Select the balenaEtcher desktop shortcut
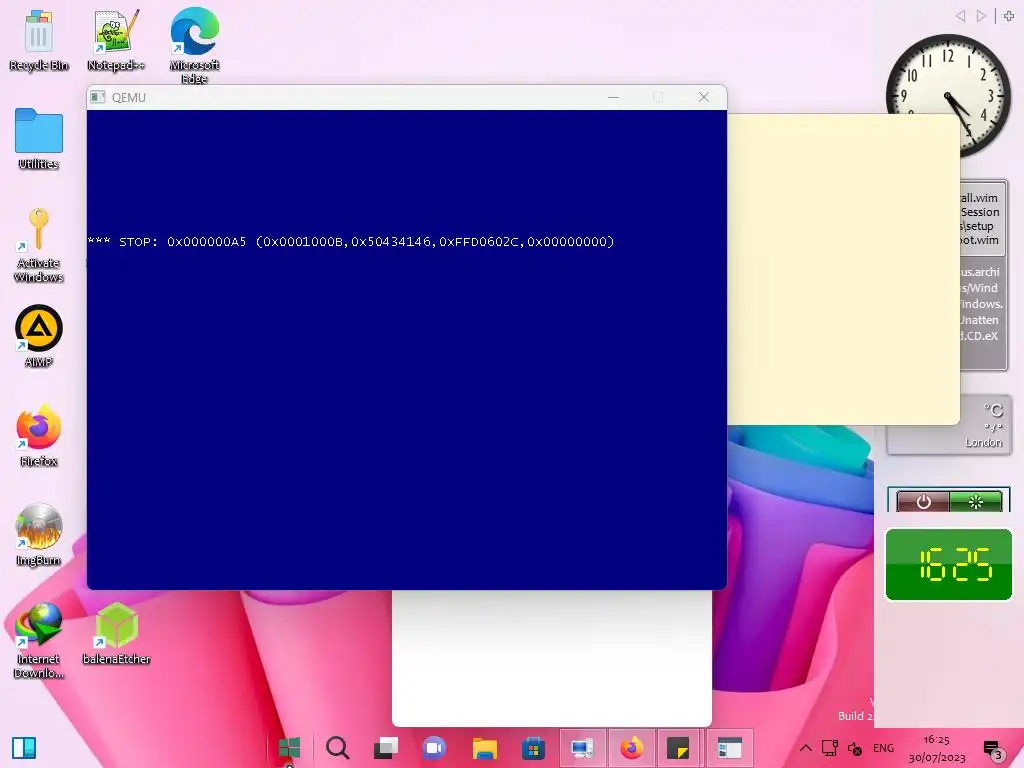1024x768 pixels. coord(116,633)
